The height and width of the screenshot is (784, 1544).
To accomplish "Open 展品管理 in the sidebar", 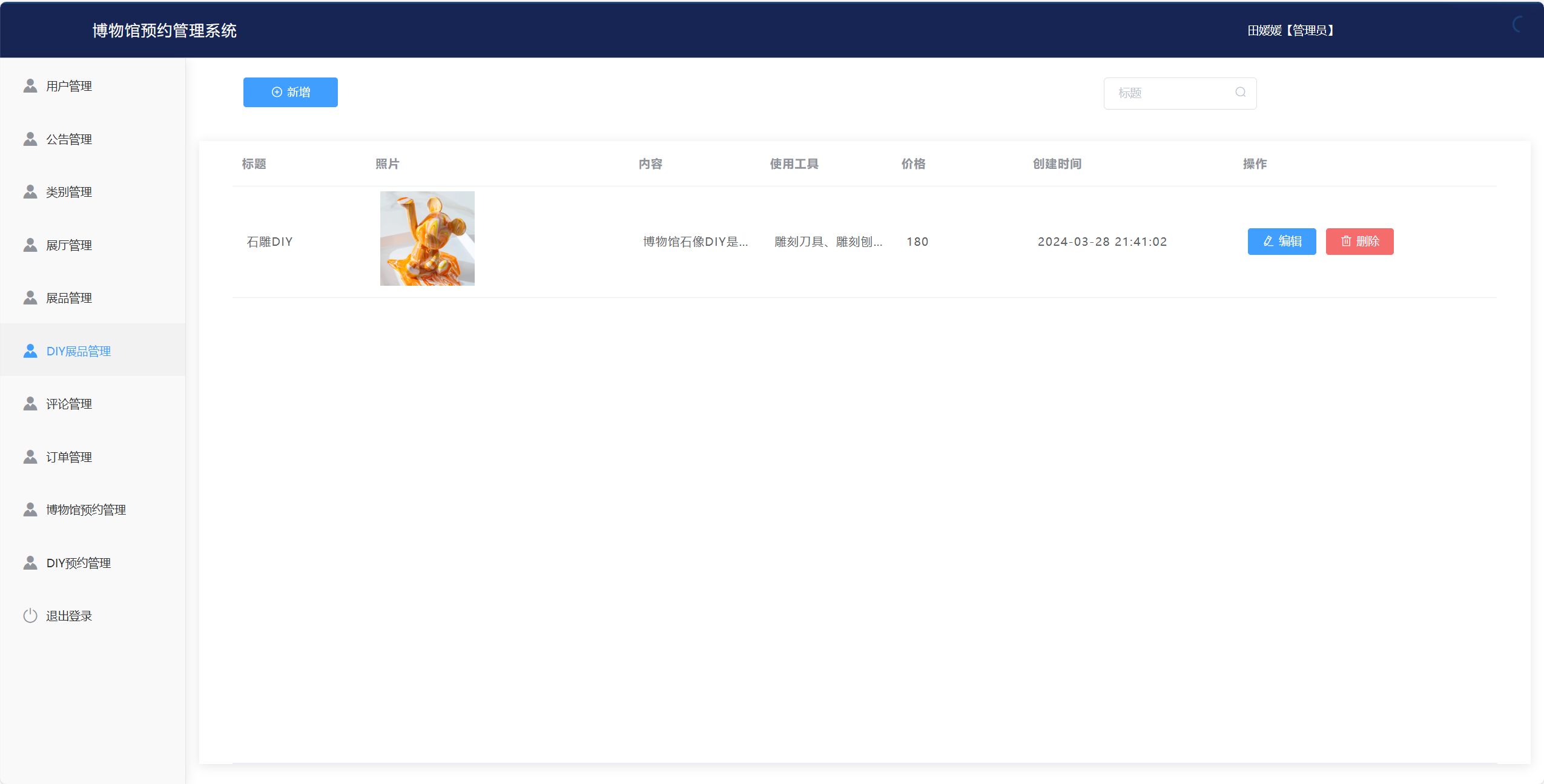I will click(x=69, y=298).
